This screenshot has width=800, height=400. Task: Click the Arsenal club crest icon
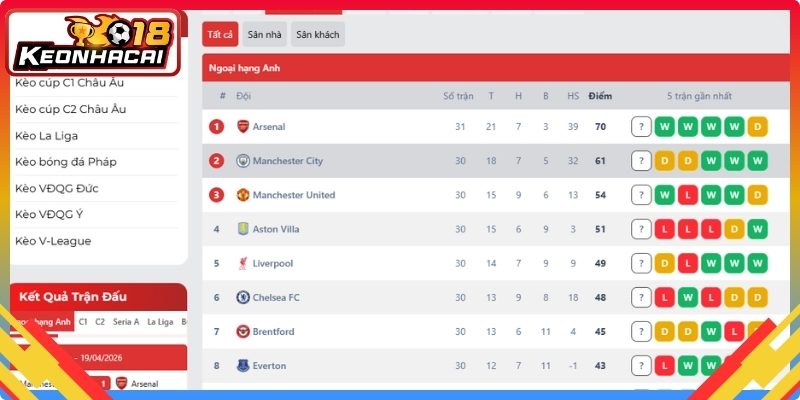(x=243, y=127)
